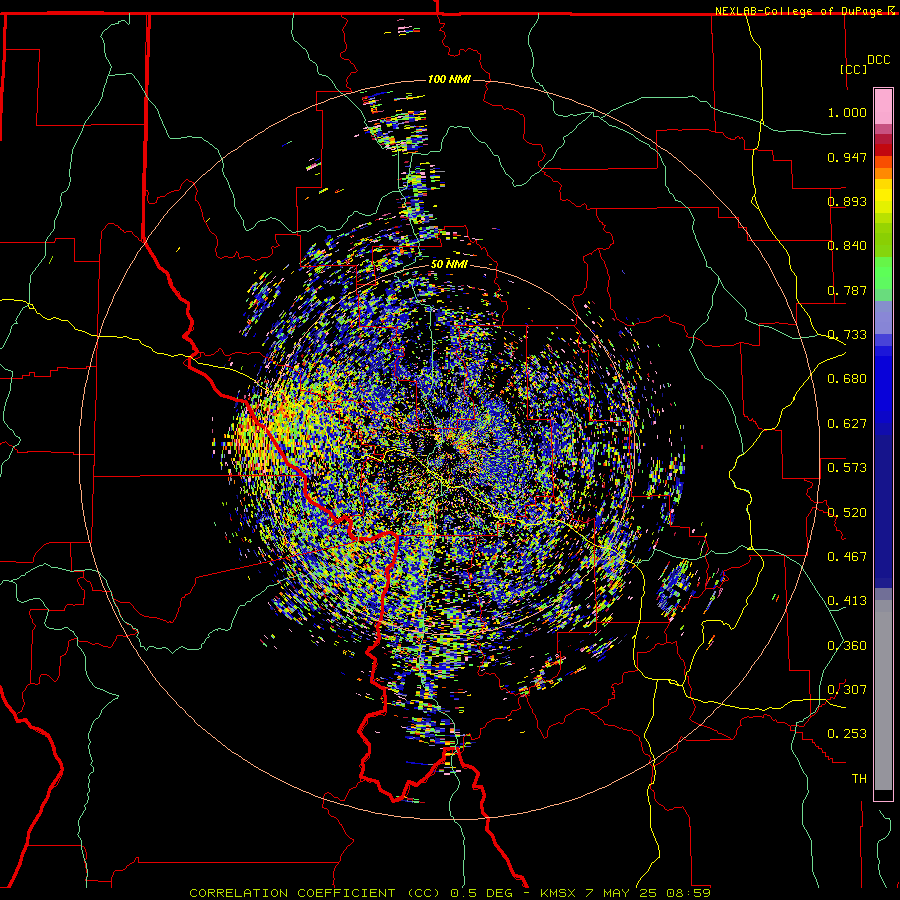Click the gray lower color bar segment
Screen dimensions: 900x900
pyautogui.click(x=883, y=695)
